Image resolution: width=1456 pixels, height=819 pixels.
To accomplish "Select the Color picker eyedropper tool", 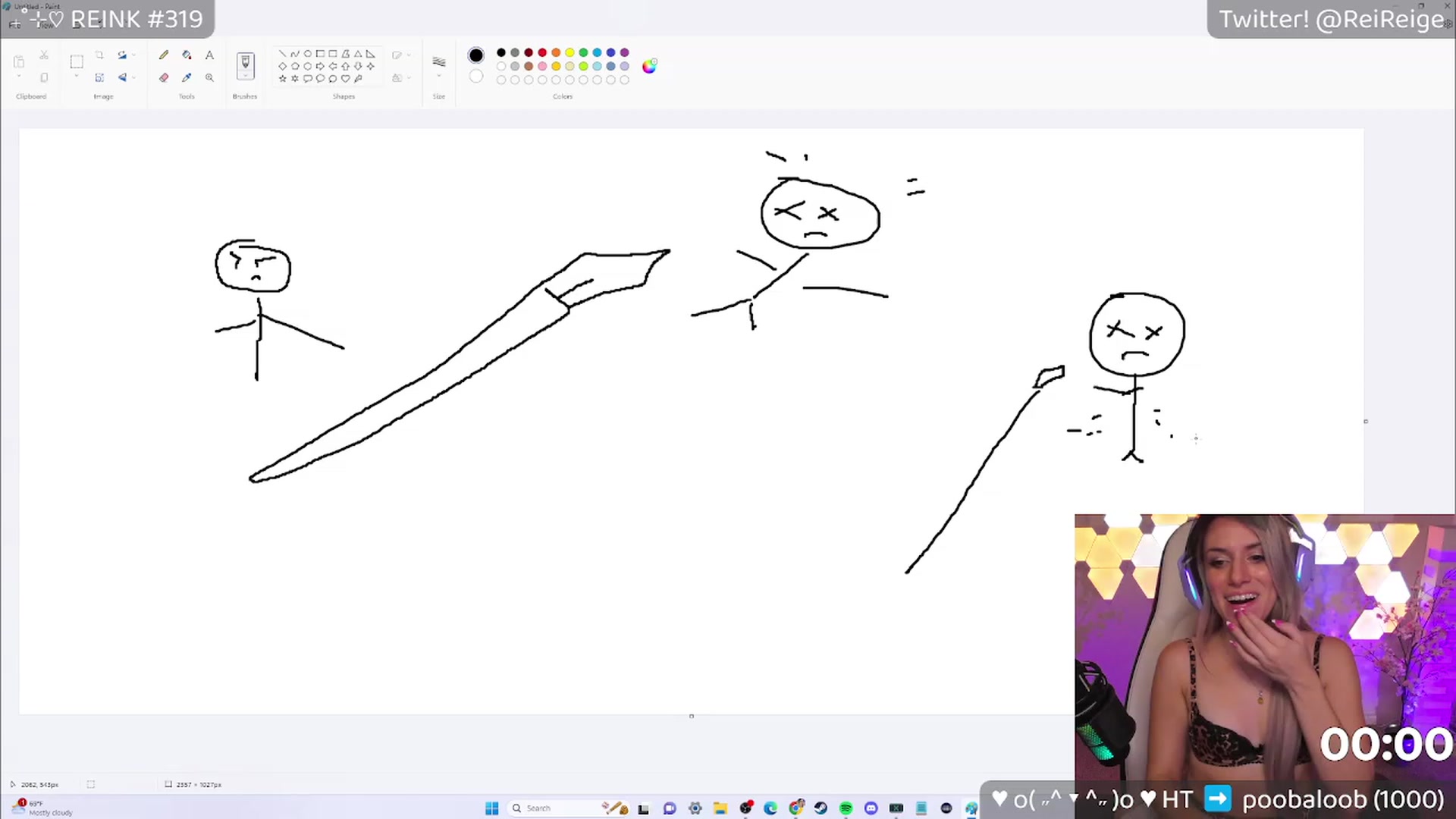I will click(x=187, y=77).
